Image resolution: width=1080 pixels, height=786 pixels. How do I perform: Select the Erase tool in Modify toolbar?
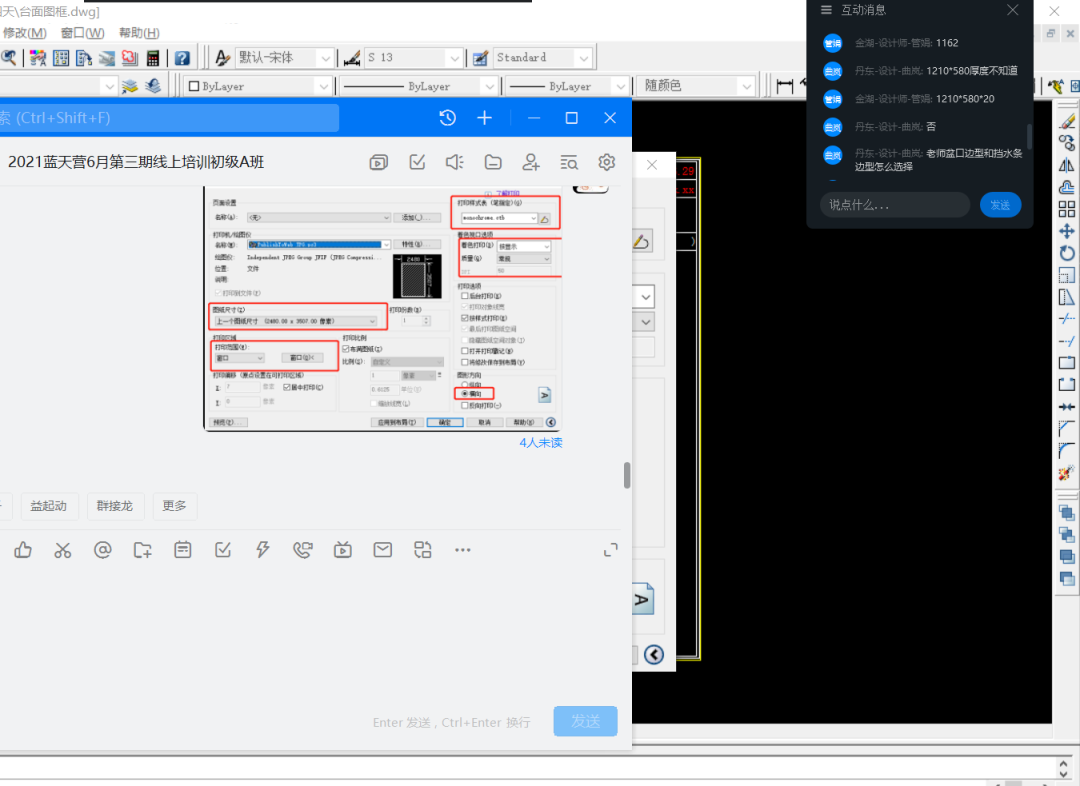1066,121
